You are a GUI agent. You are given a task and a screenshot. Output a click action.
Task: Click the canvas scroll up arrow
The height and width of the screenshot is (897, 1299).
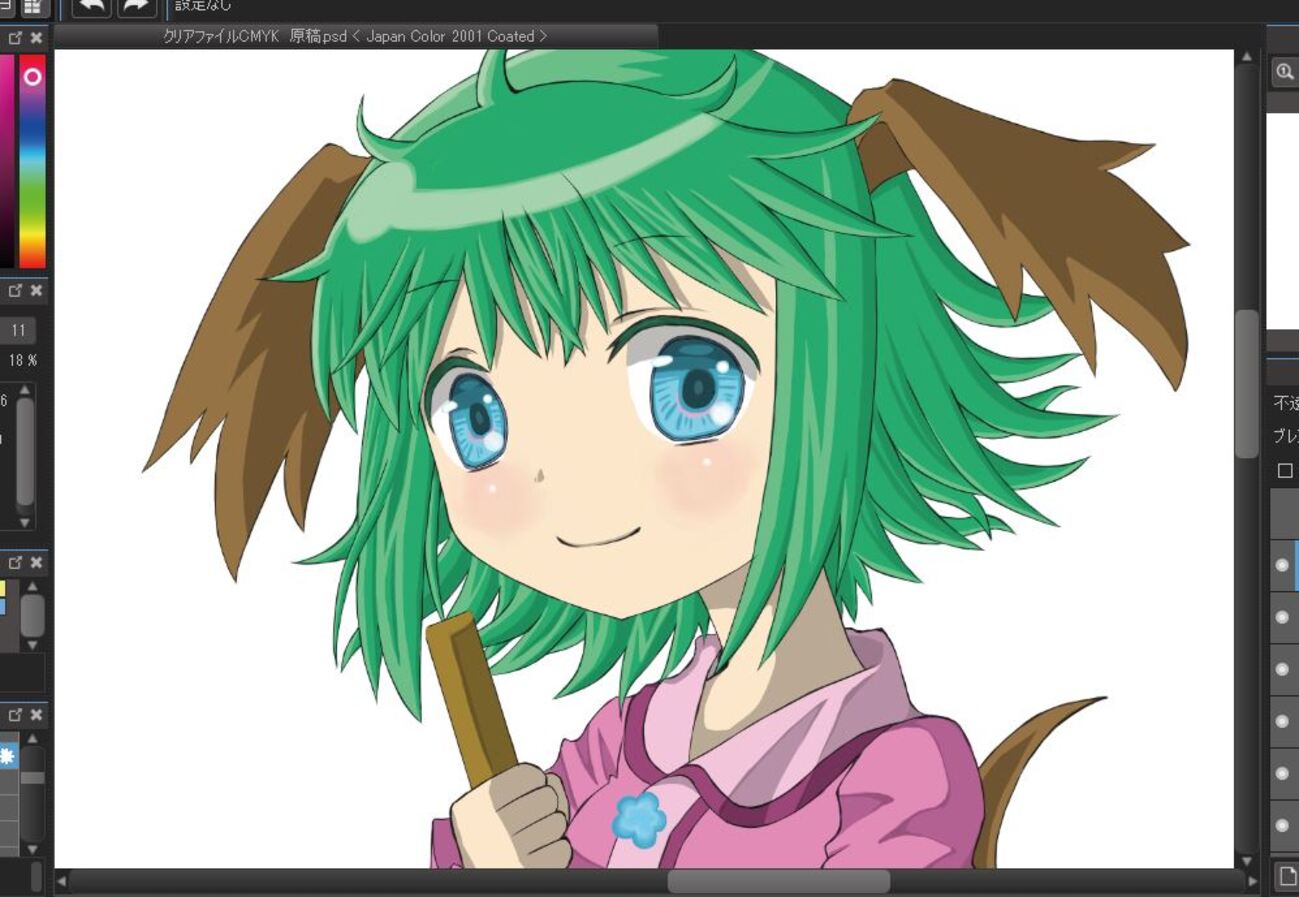tap(1246, 58)
